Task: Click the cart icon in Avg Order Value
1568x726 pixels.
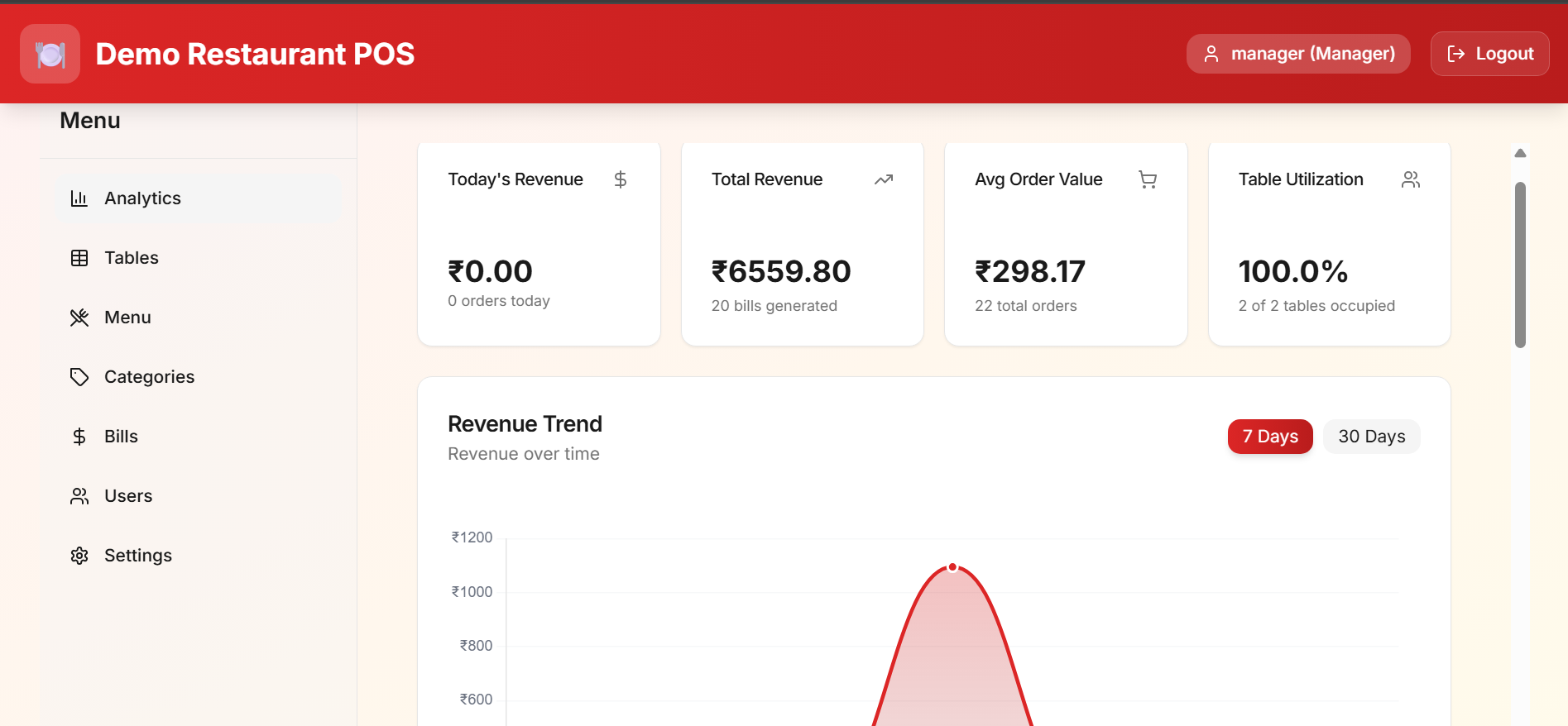Action: pyautogui.click(x=1147, y=179)
